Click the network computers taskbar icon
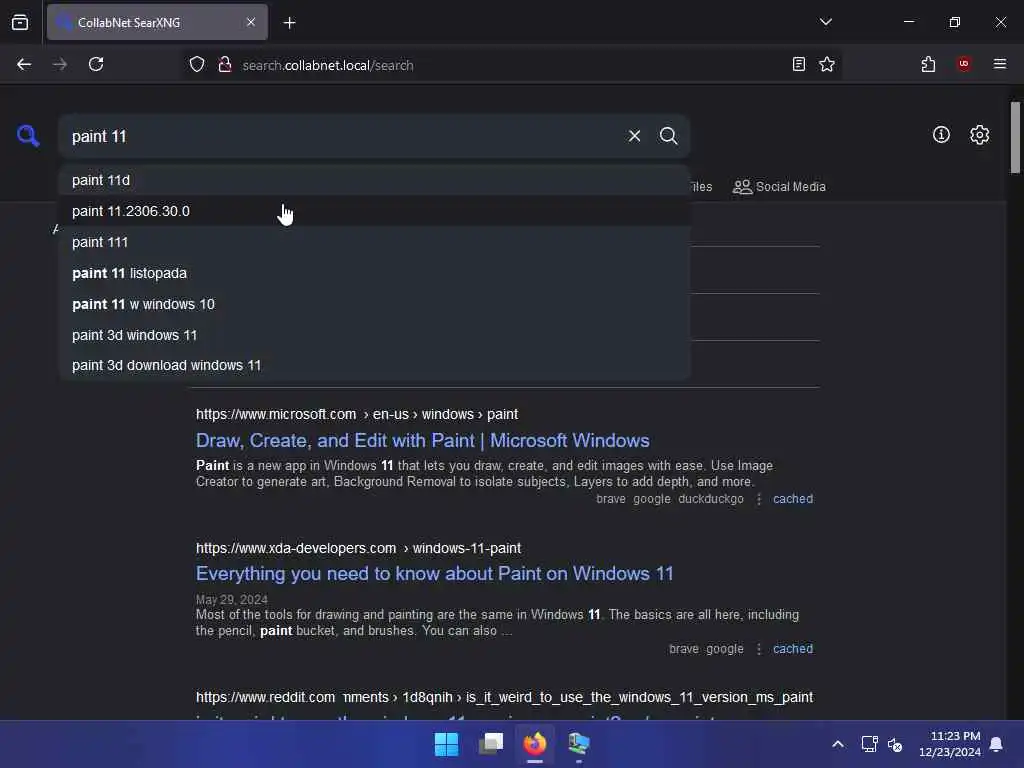 (x=579, y=744)
